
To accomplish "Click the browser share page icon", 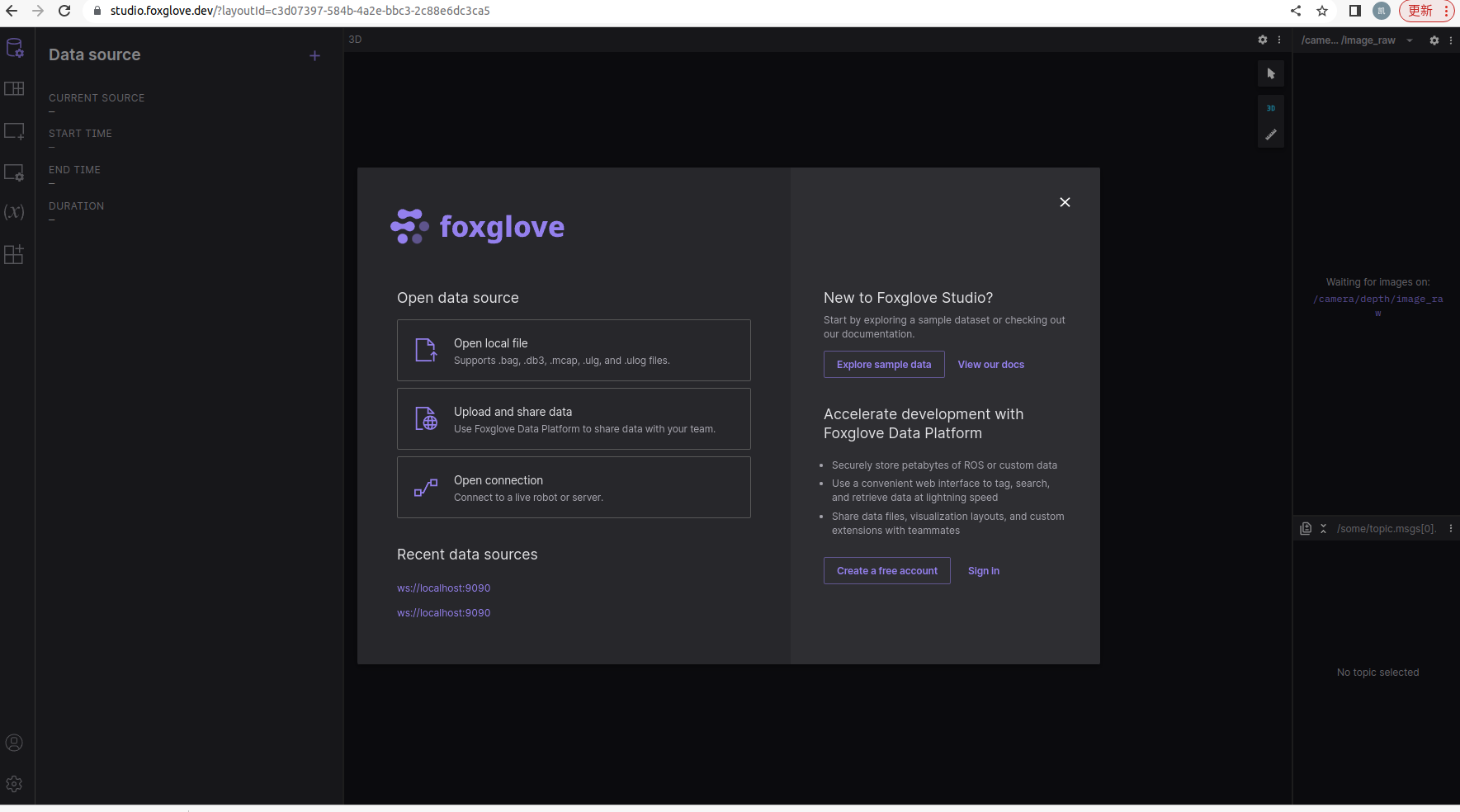I will tap(1296, 11).
